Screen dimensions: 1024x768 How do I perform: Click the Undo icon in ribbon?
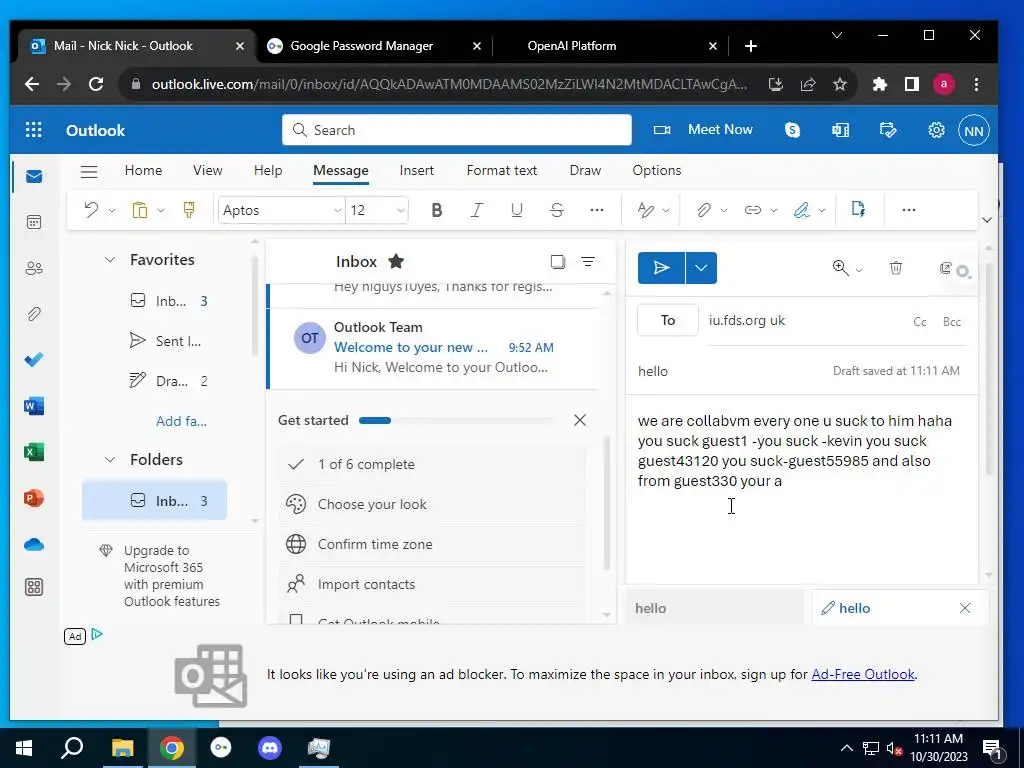(x=91, y=210)
